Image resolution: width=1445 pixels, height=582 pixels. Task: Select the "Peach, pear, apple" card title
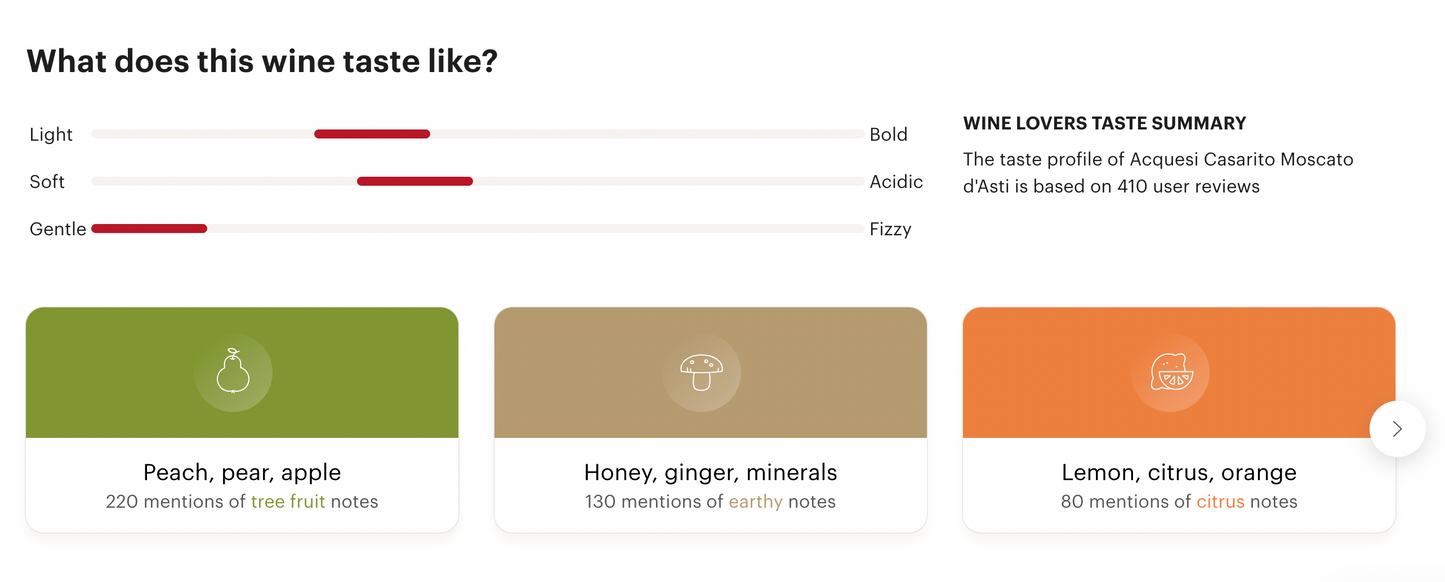(242, 472)
